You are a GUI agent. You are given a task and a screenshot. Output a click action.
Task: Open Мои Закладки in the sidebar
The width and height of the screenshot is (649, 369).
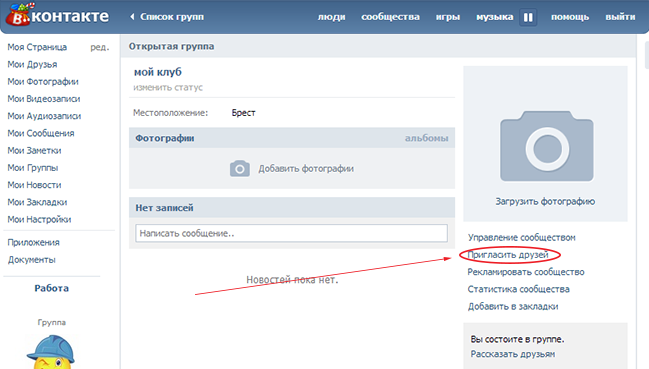(37, 202)
